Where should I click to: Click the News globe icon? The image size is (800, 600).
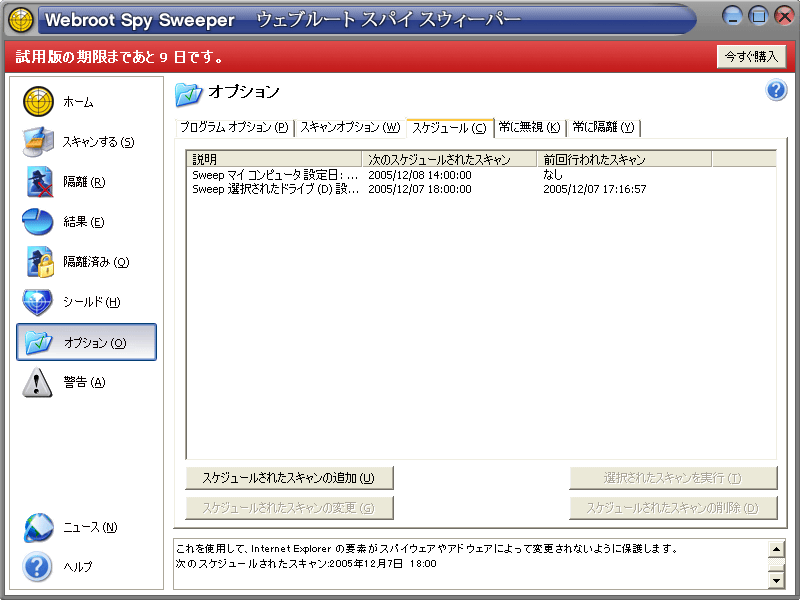point(38,527)
